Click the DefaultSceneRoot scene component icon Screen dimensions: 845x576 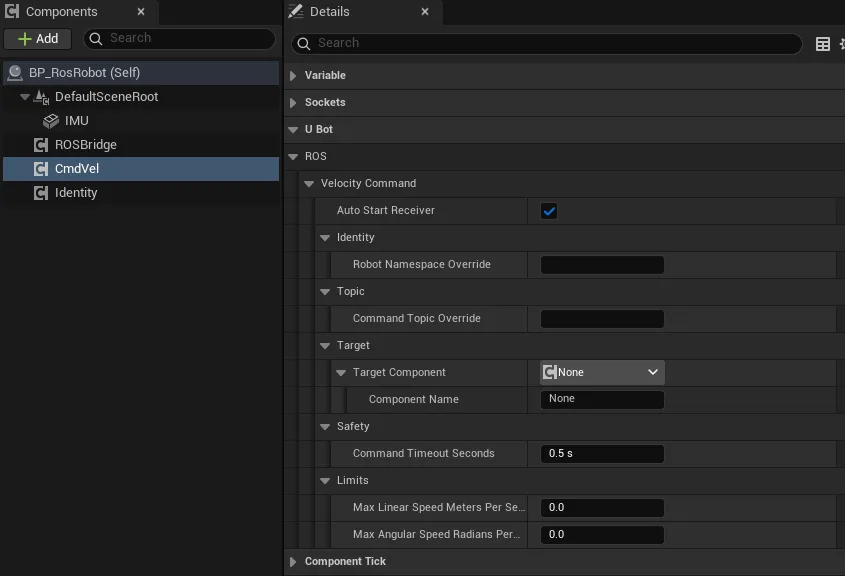pos(41,97)
